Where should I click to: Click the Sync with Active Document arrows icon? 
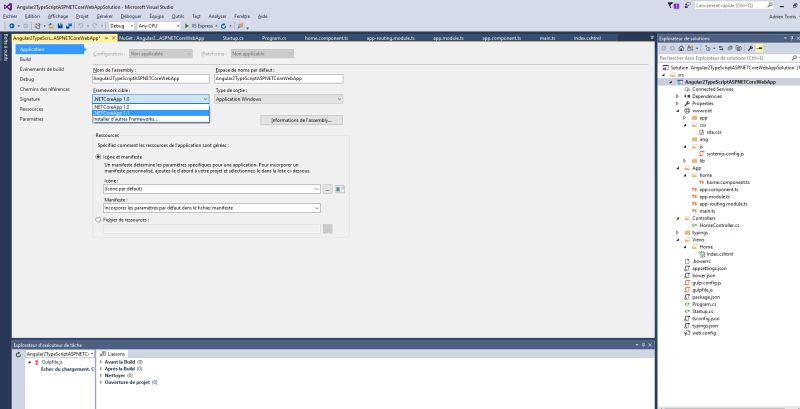pyautogui.click(x=721, y=48)
